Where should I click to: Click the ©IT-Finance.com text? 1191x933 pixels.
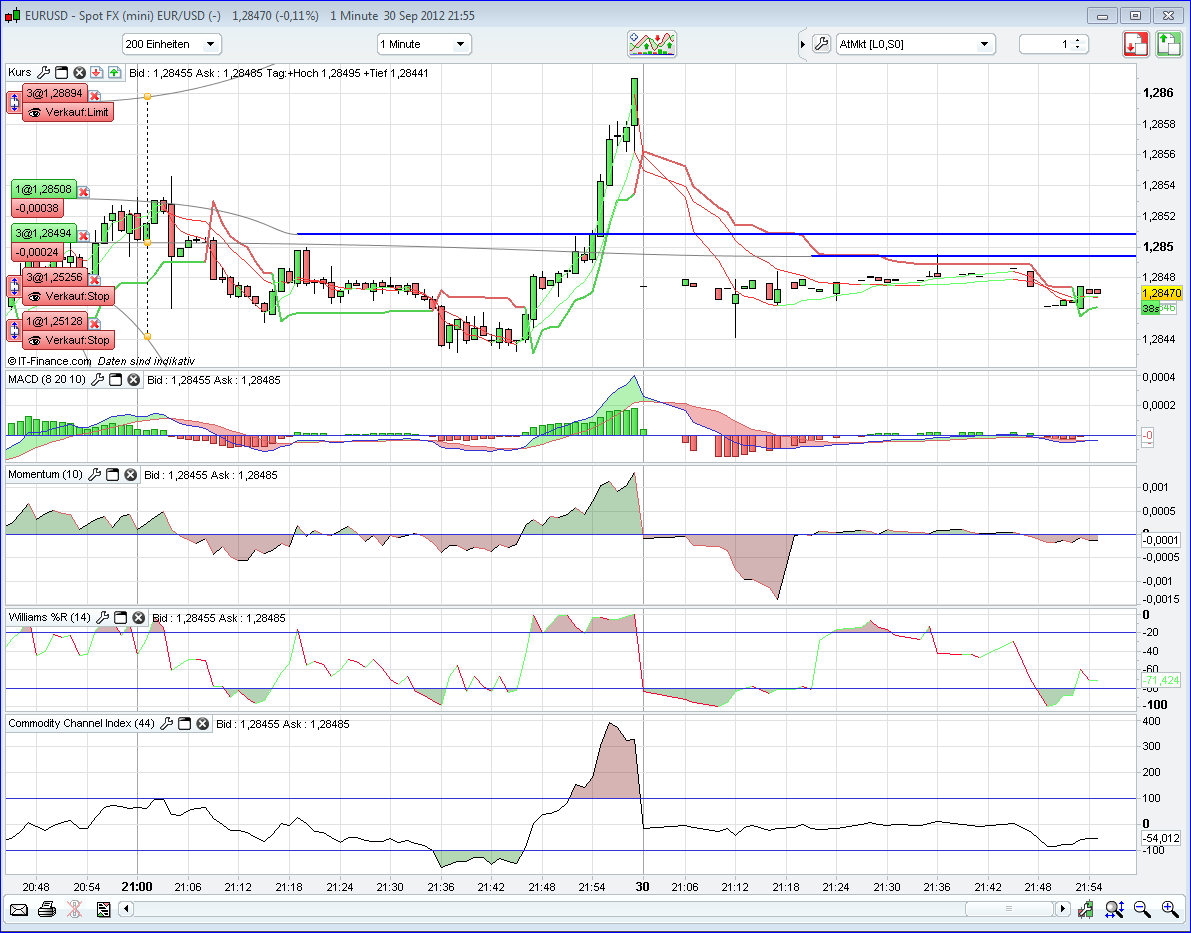point(49,362)
